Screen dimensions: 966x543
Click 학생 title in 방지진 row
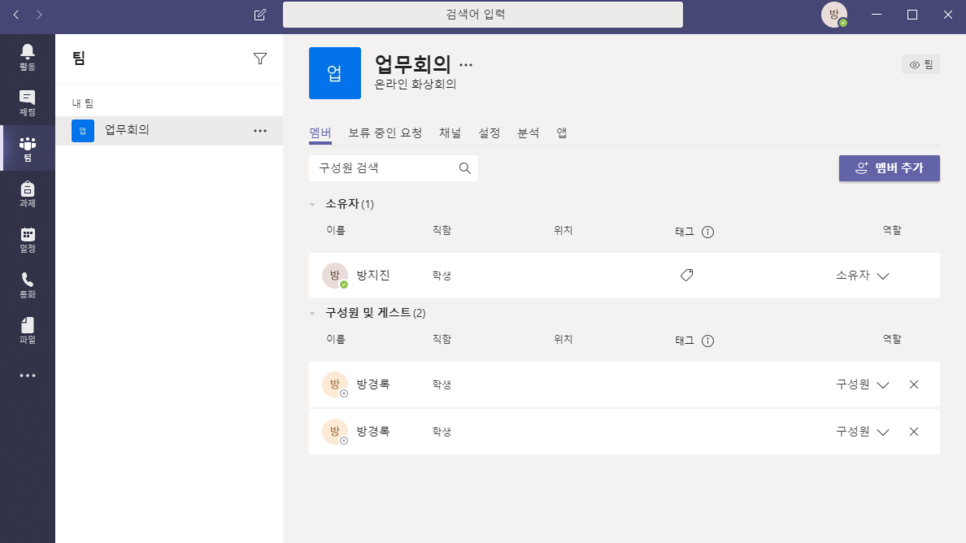coord(442,276)
